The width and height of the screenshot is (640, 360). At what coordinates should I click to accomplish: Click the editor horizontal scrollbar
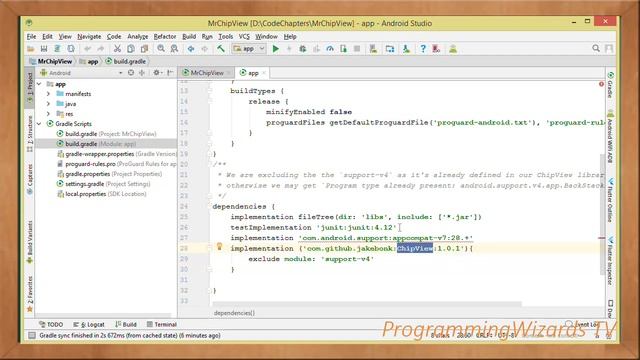pyautogui.click(x=367, y=304)
